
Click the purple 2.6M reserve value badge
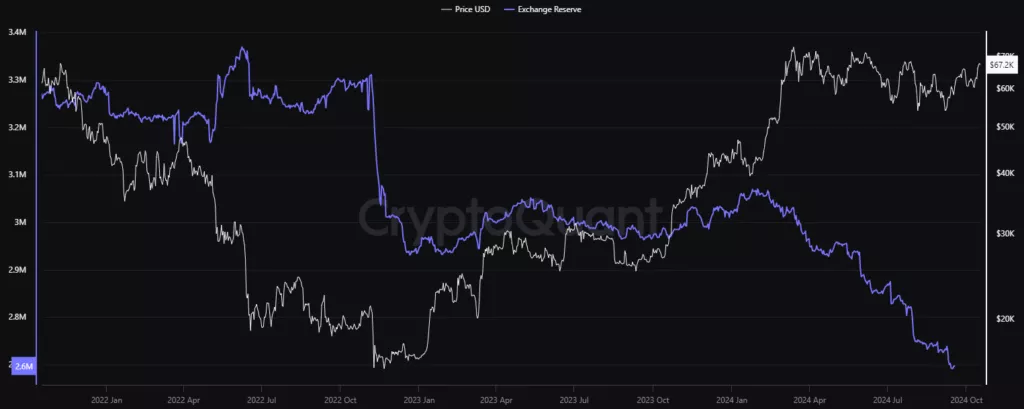[20, 365]
